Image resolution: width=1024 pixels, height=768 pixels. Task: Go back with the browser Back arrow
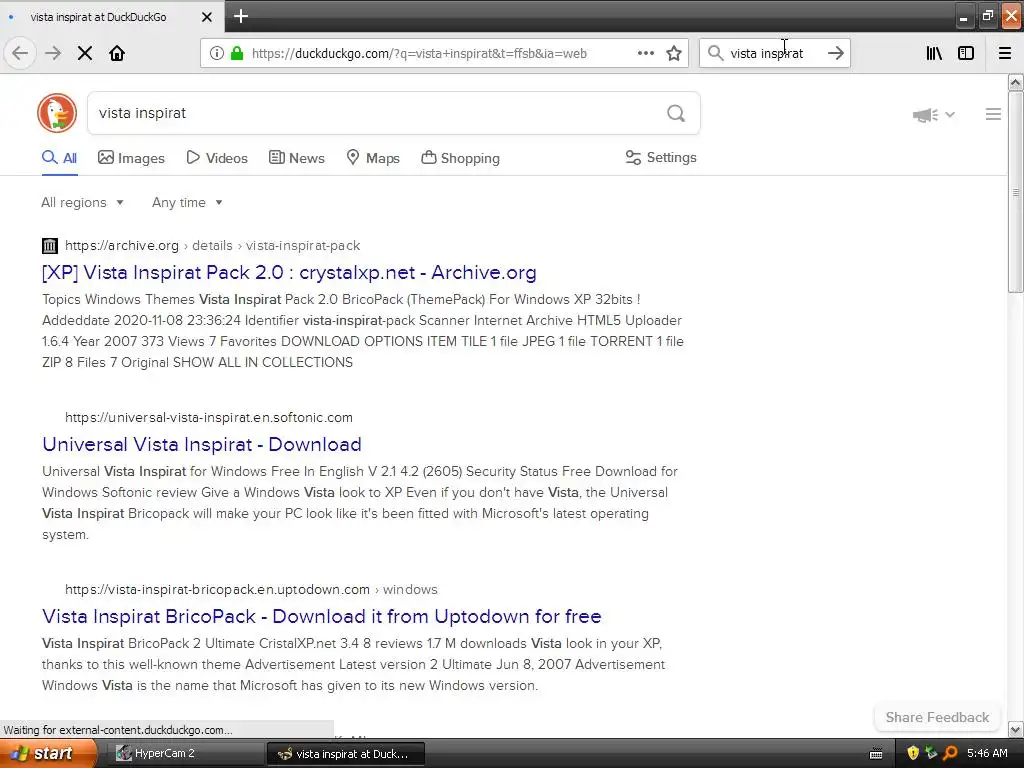click(x=20, y=53)
